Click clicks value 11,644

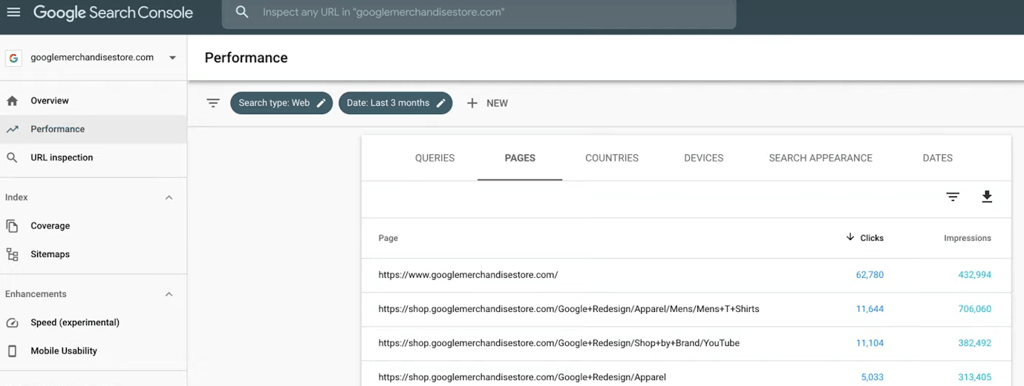[x=870, y=309]
